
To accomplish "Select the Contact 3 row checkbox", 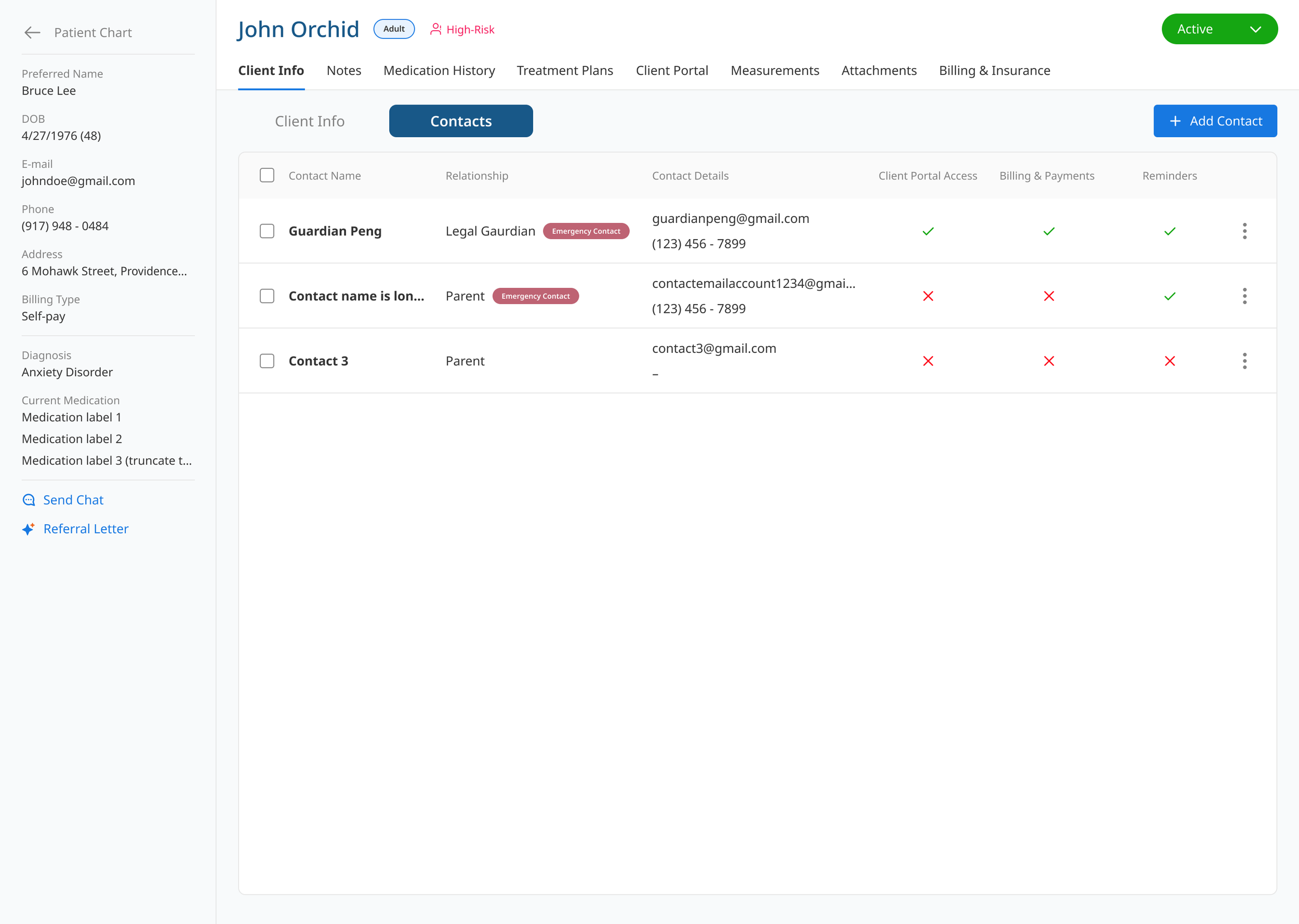I will (267, 361).
